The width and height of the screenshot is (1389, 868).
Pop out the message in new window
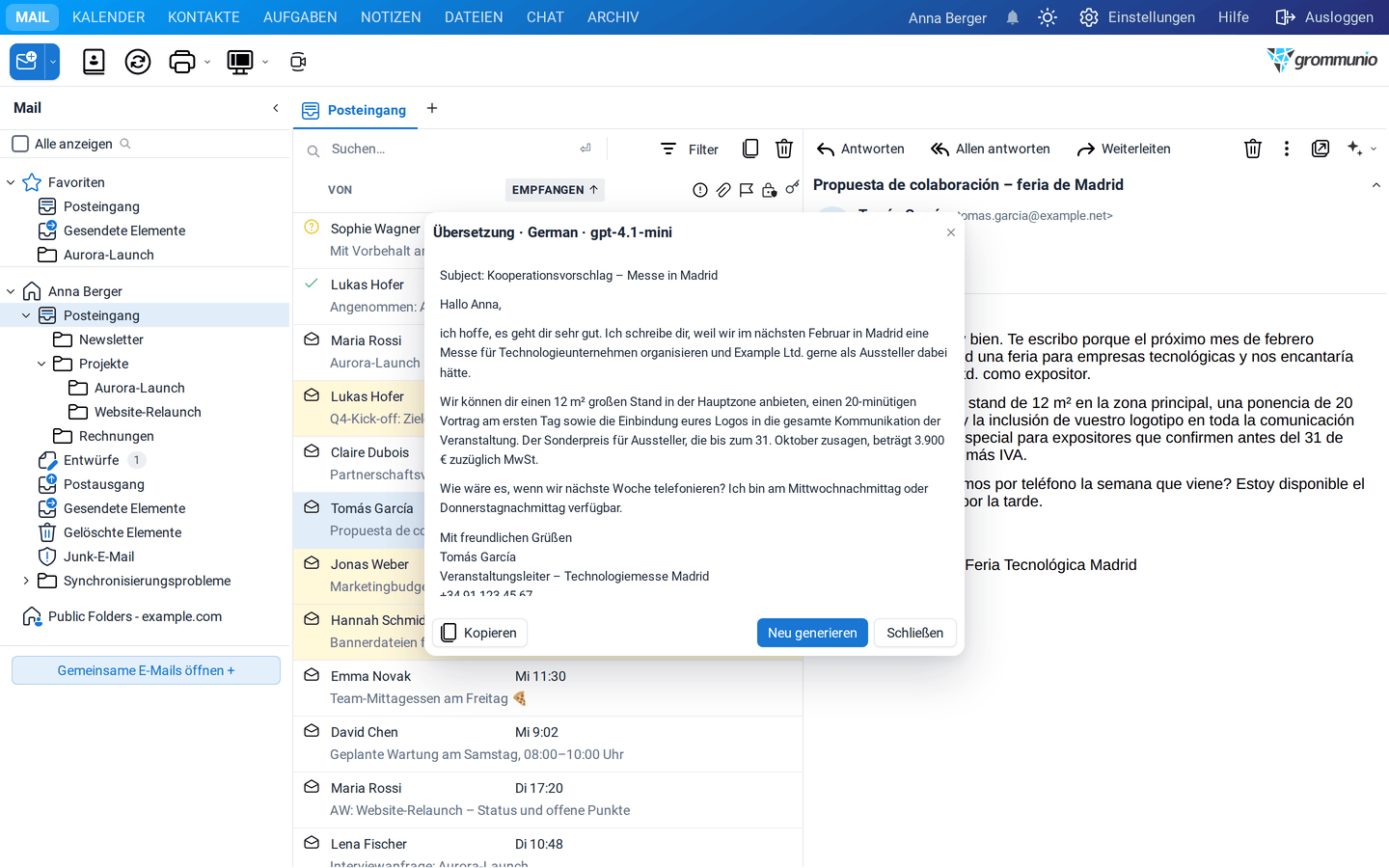pos(1321,149)
